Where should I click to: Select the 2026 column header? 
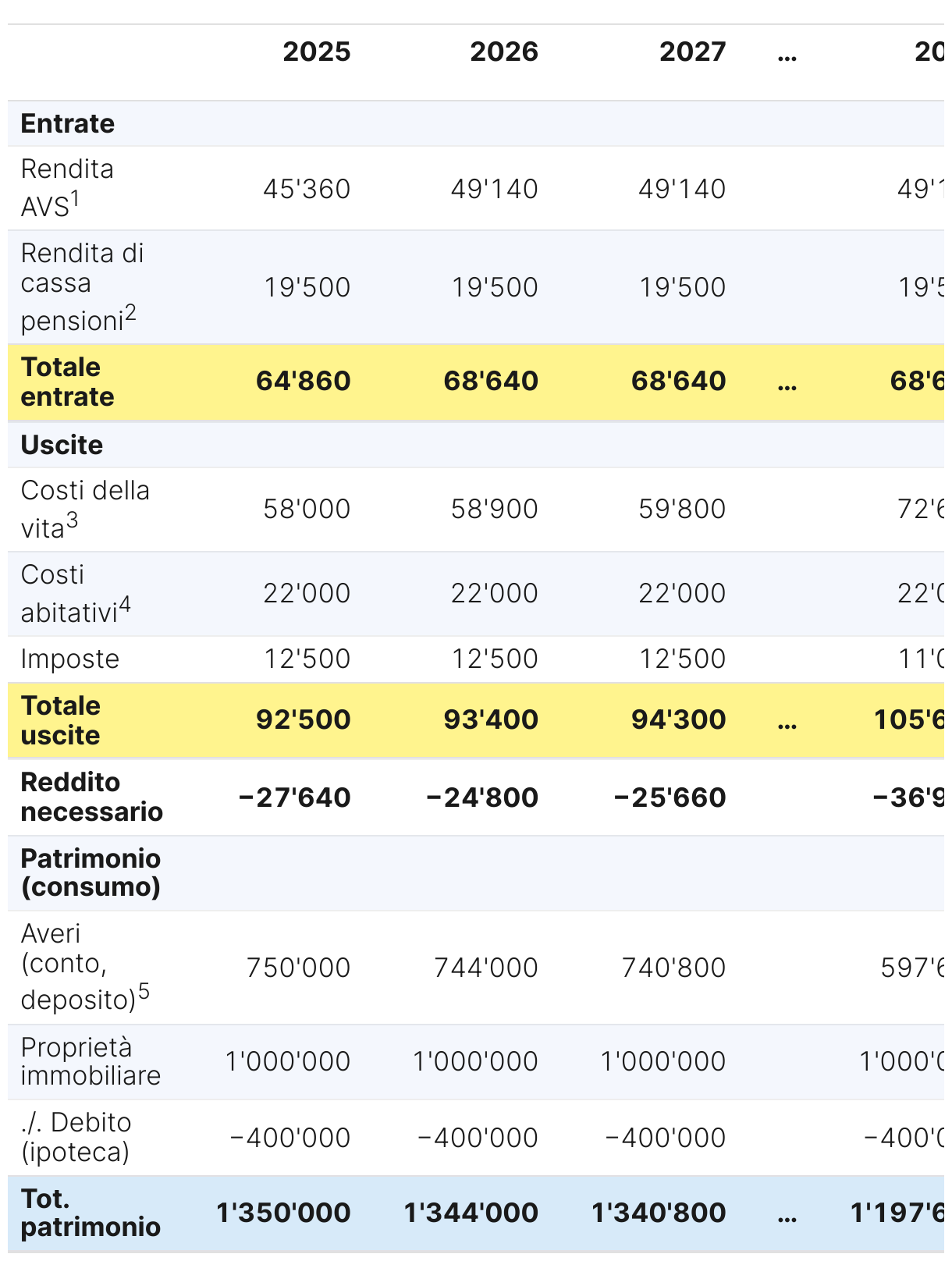[x=503, y=52]
